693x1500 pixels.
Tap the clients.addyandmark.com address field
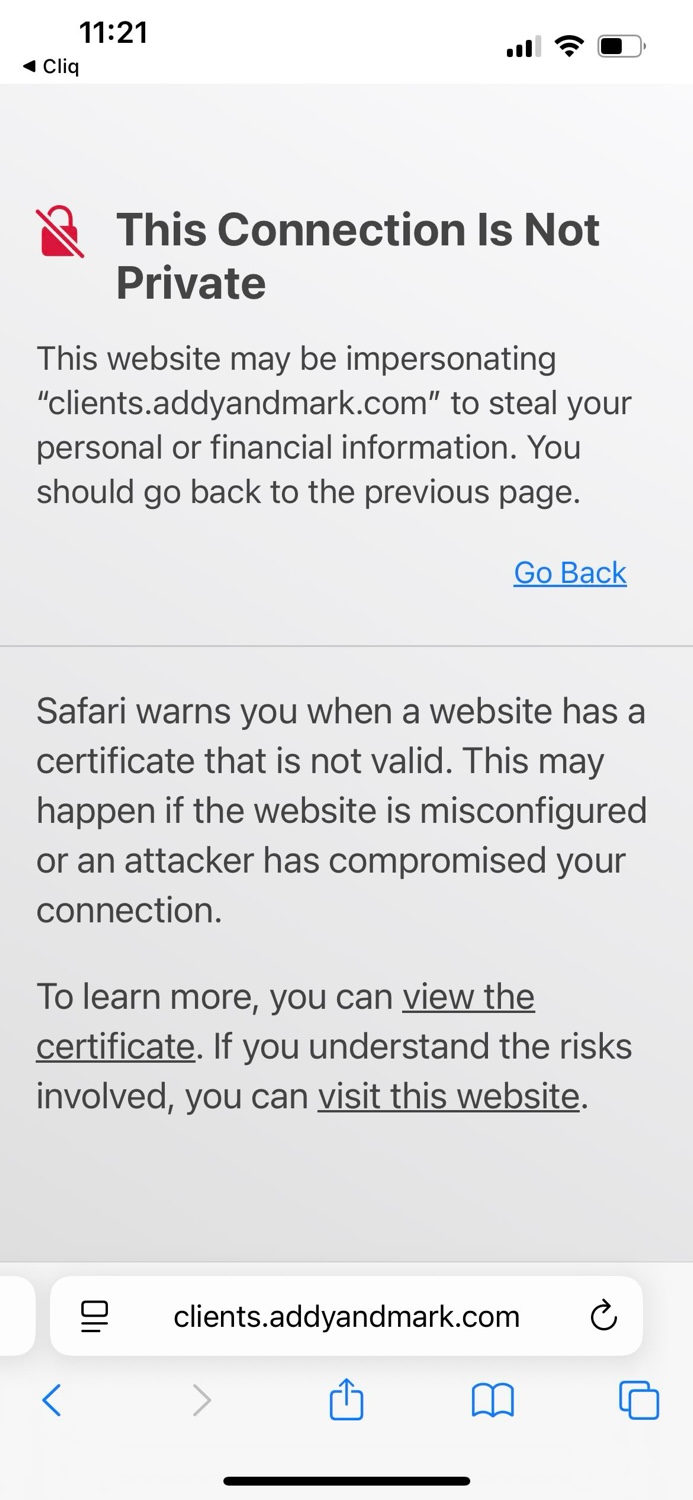[346, 1316]
